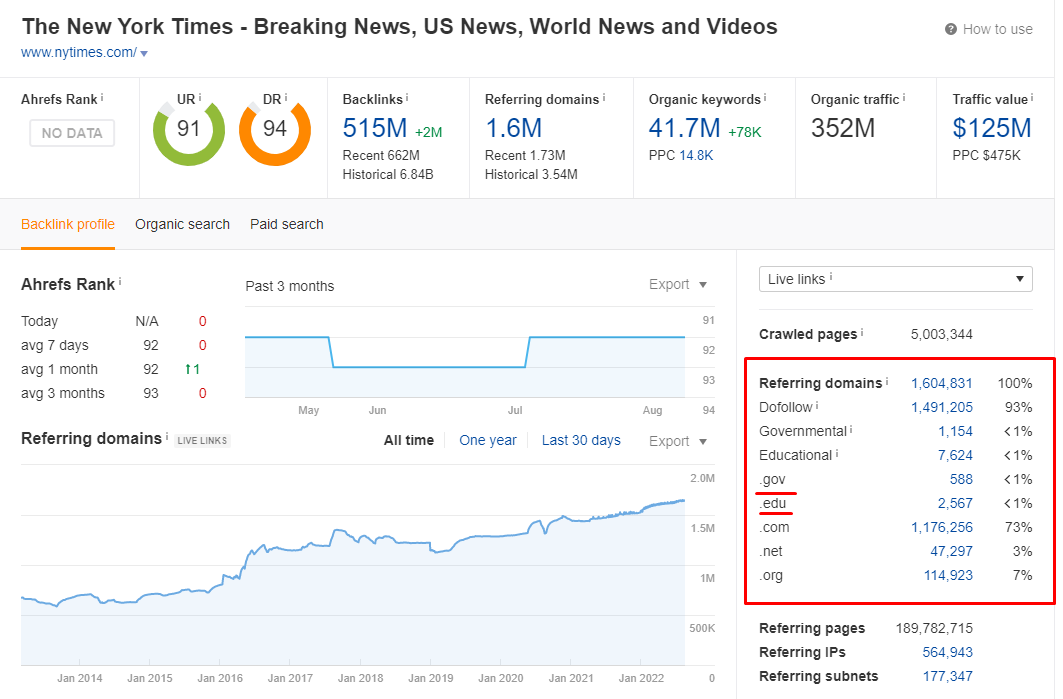This screenshot has width=1063, height=699.
Task: Open the PPC 14.8K keywords link
Action: coord(696,155)
